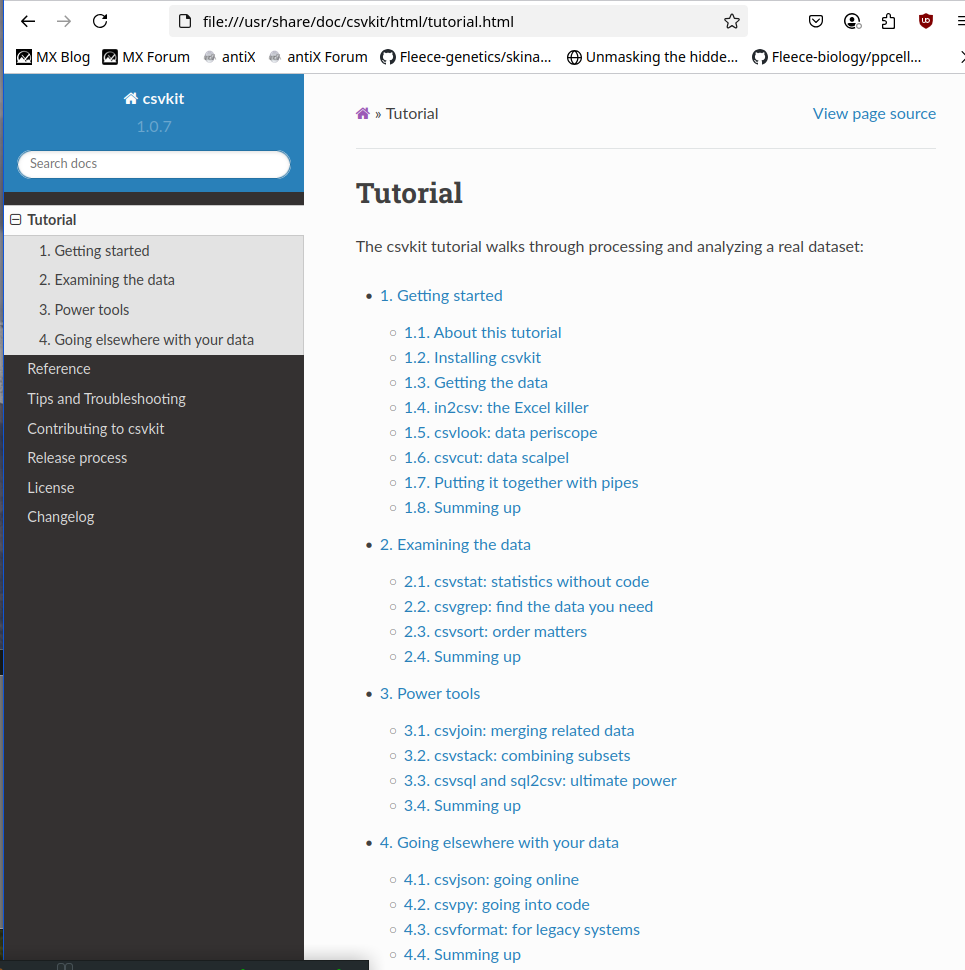Open content link 1. Getting started
The image size is (965, 970).
click(441, 296)
